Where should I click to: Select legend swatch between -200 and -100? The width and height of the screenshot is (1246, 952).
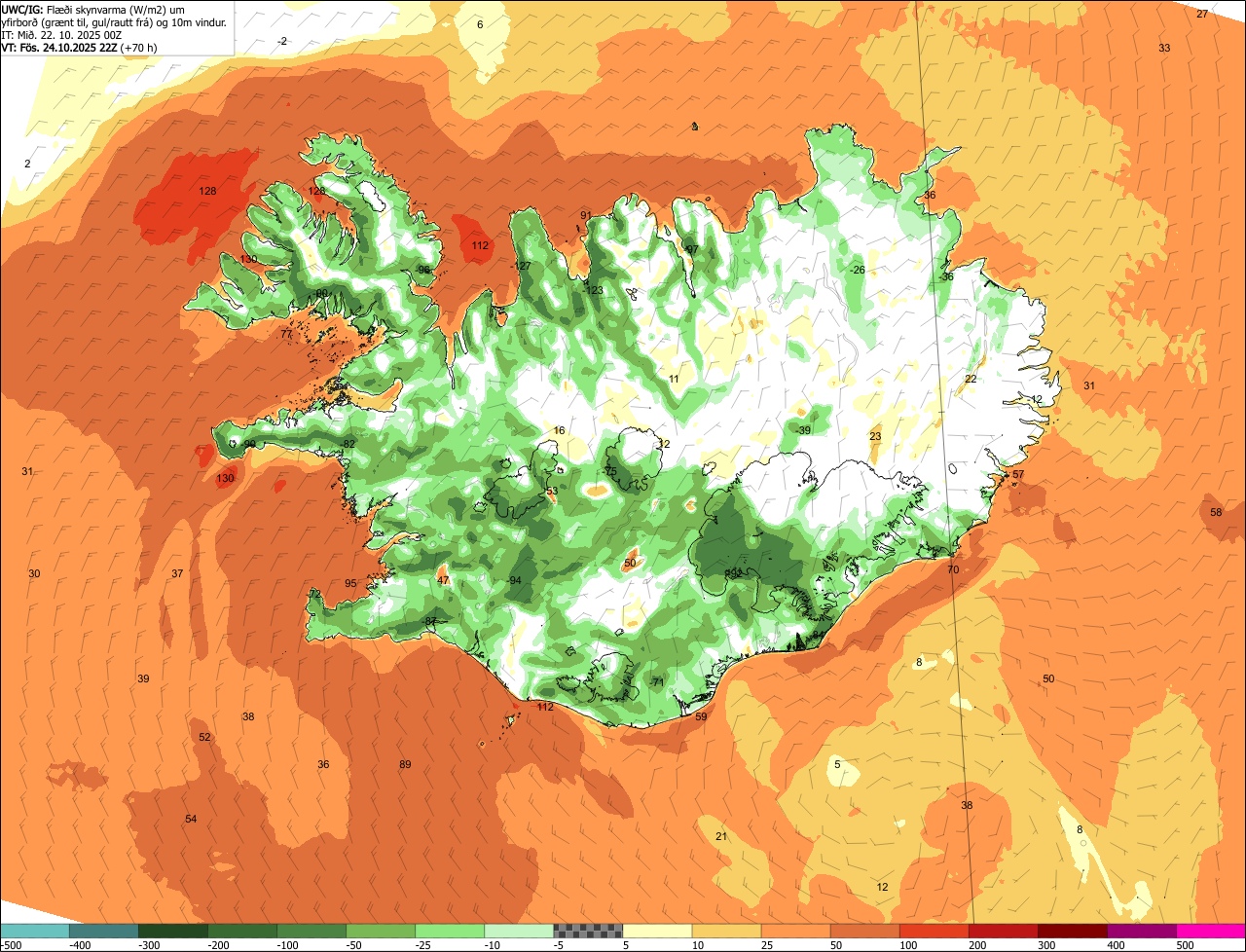tap(242, 931)
